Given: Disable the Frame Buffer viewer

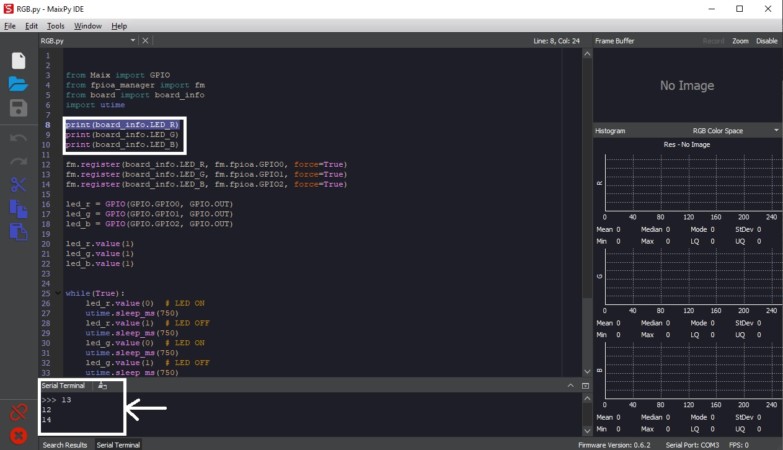Looking at the screenshot, I should tap(766, 41).
